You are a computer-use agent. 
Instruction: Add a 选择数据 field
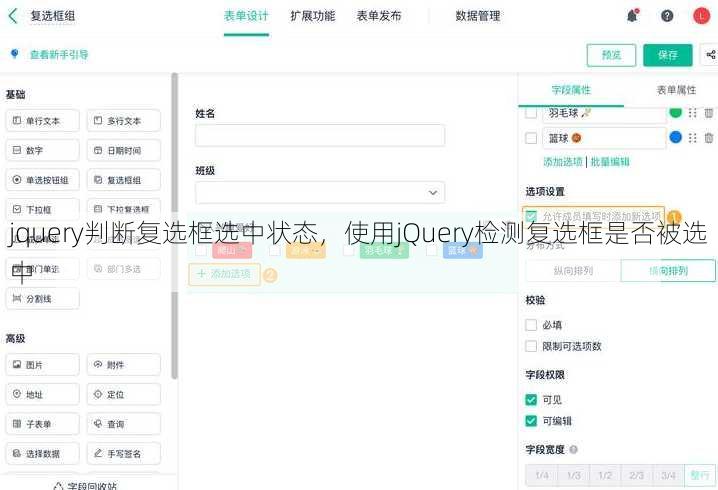(x=42, y=453)
